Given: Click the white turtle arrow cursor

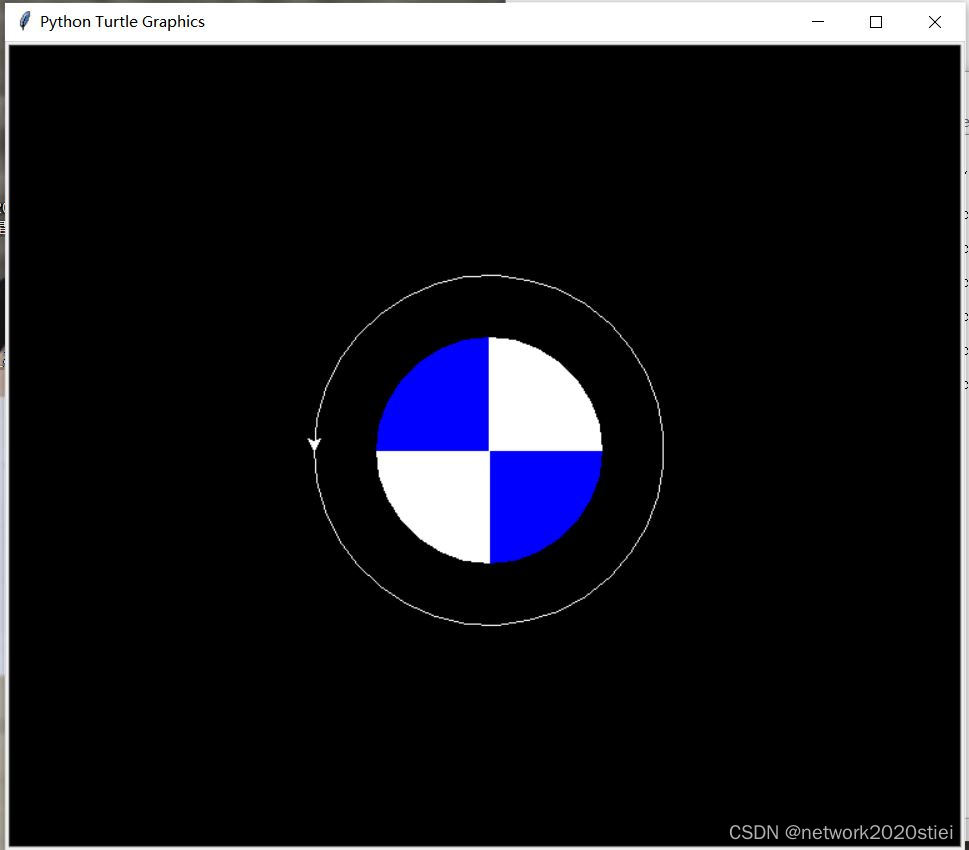Looking at the screenshot, I should coord(315,444).
